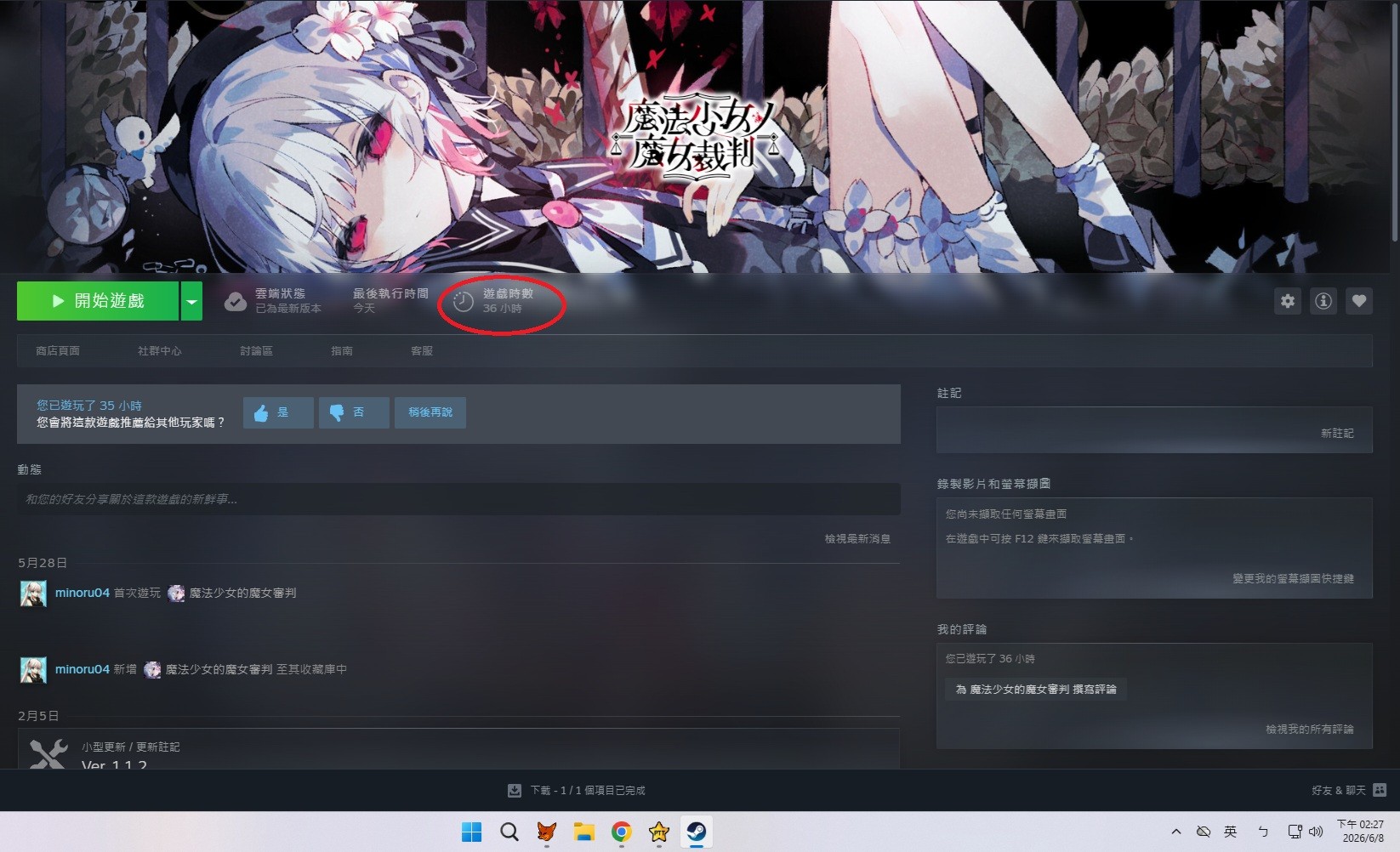This screenshot has height=852, width=1400.
Task: Open the game settings gear icon
Action: 1288,301
